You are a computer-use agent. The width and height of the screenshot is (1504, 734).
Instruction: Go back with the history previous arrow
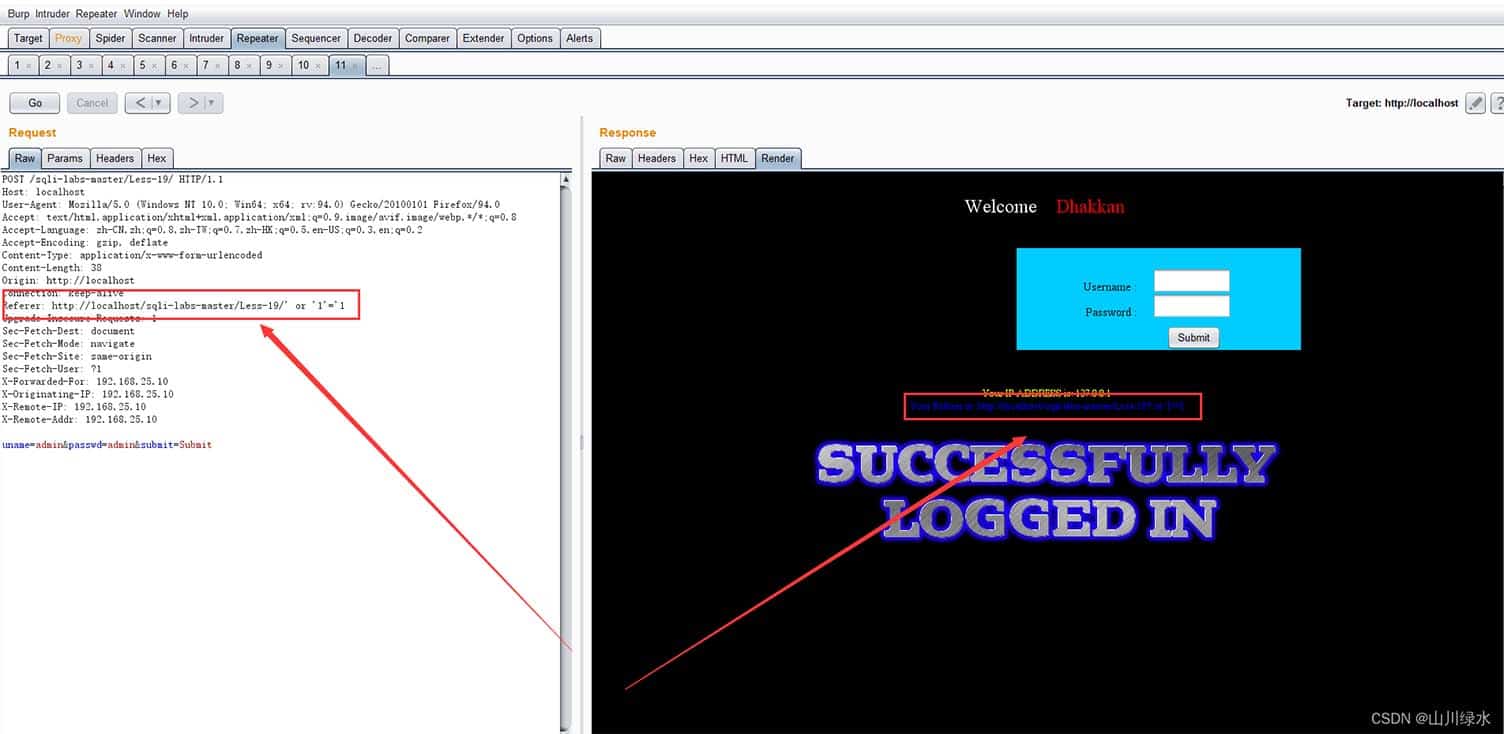tap(141, 103)
